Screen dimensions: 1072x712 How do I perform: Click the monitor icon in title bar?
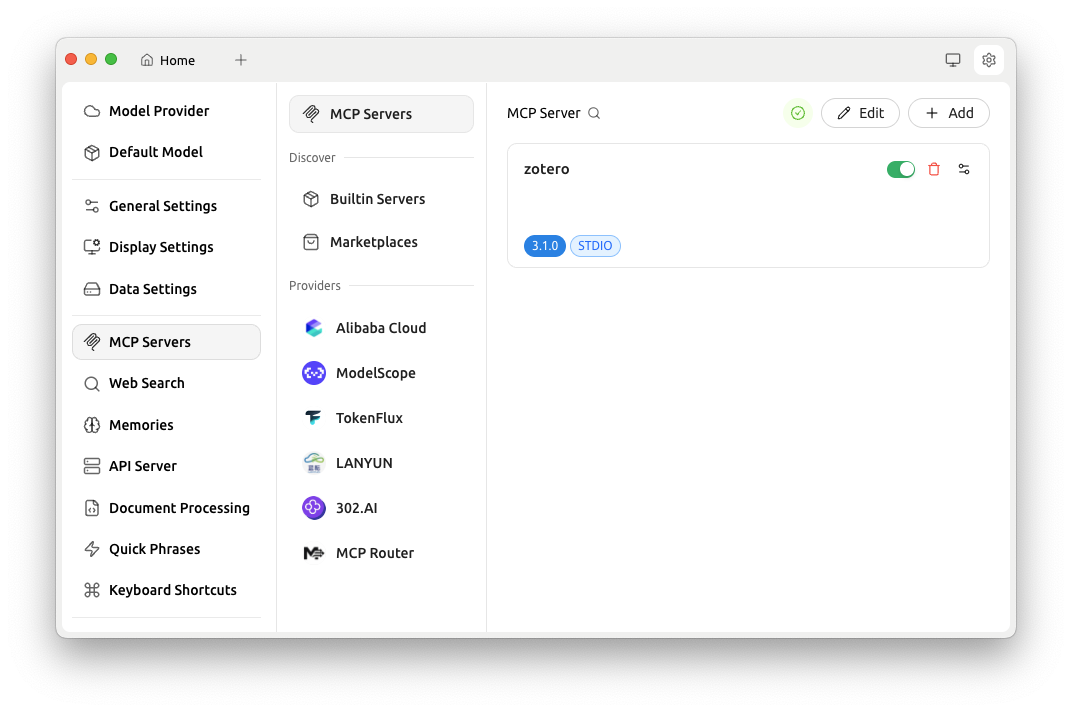(x=953, y=60)
